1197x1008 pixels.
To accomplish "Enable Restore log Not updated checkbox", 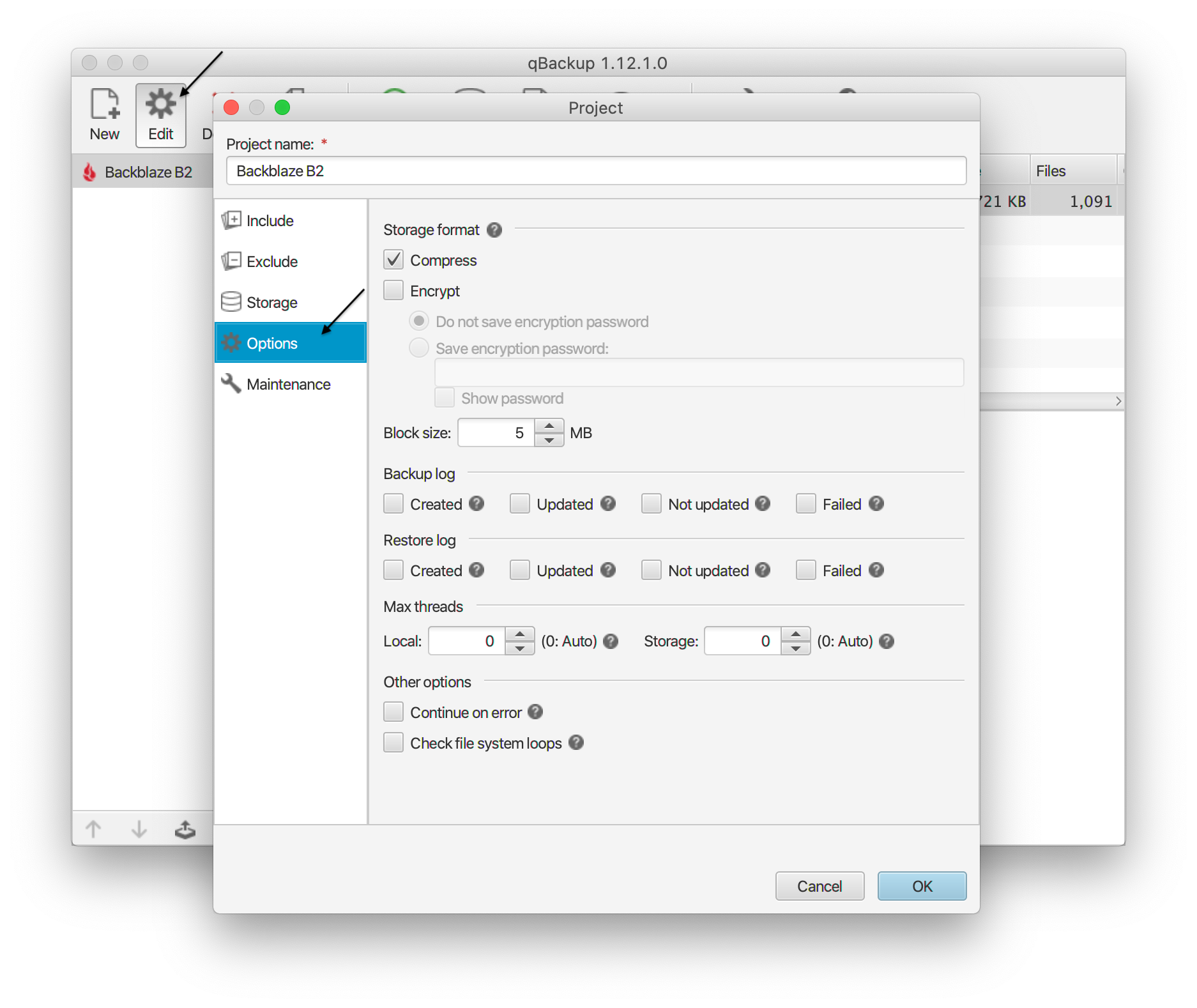I will pos(652,570).
